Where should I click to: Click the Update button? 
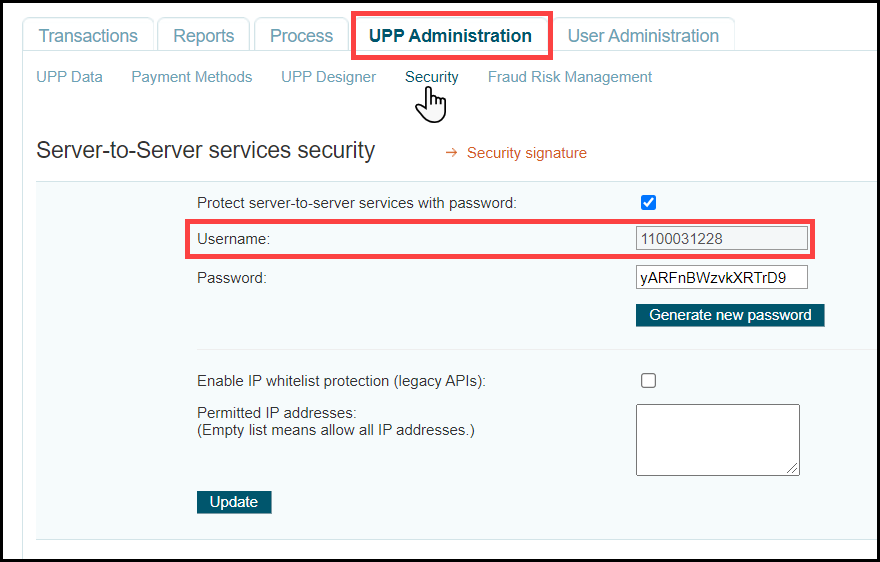coord(234,502)
